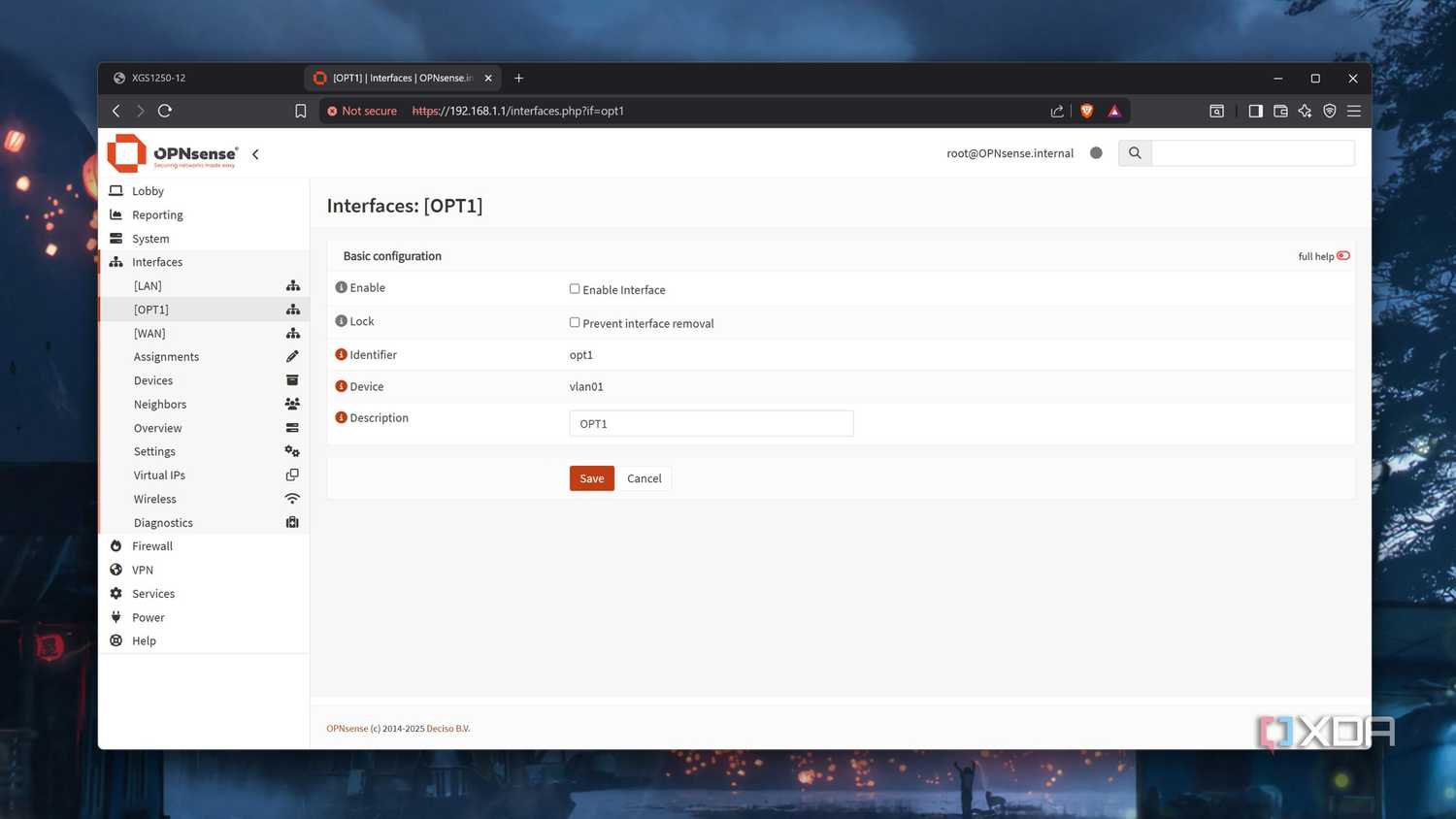Open the Deciso B.V. footer link
The height and width of the screenshot is (819, 1456).
coord(448,729)
